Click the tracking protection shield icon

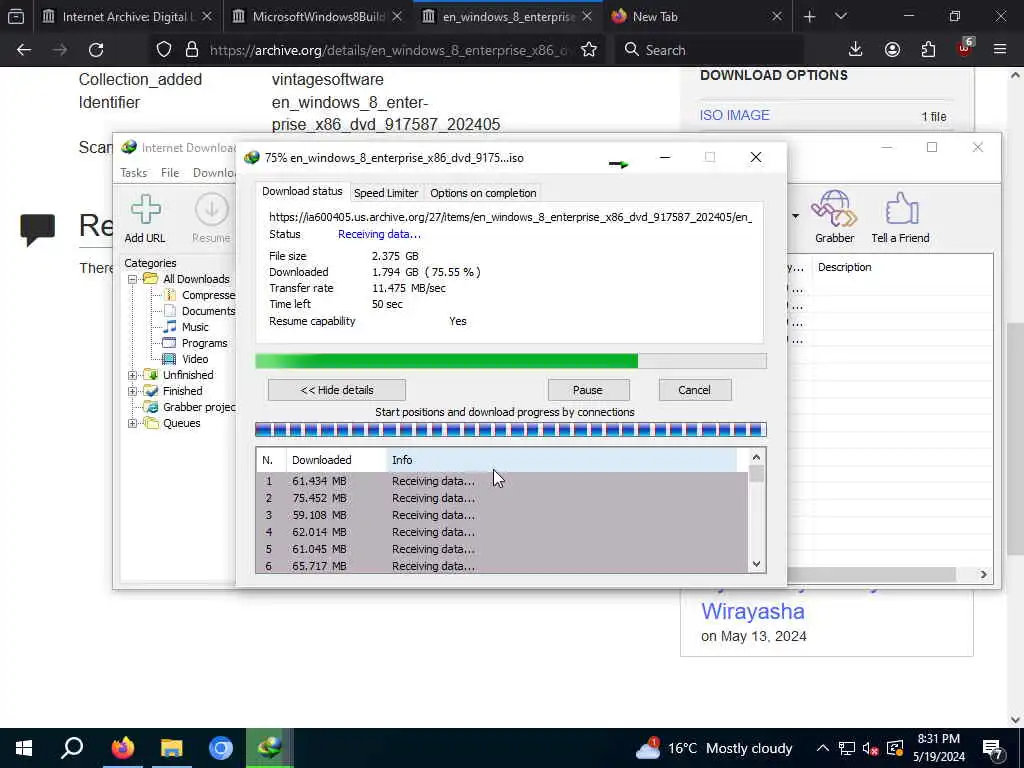point(164,50)
